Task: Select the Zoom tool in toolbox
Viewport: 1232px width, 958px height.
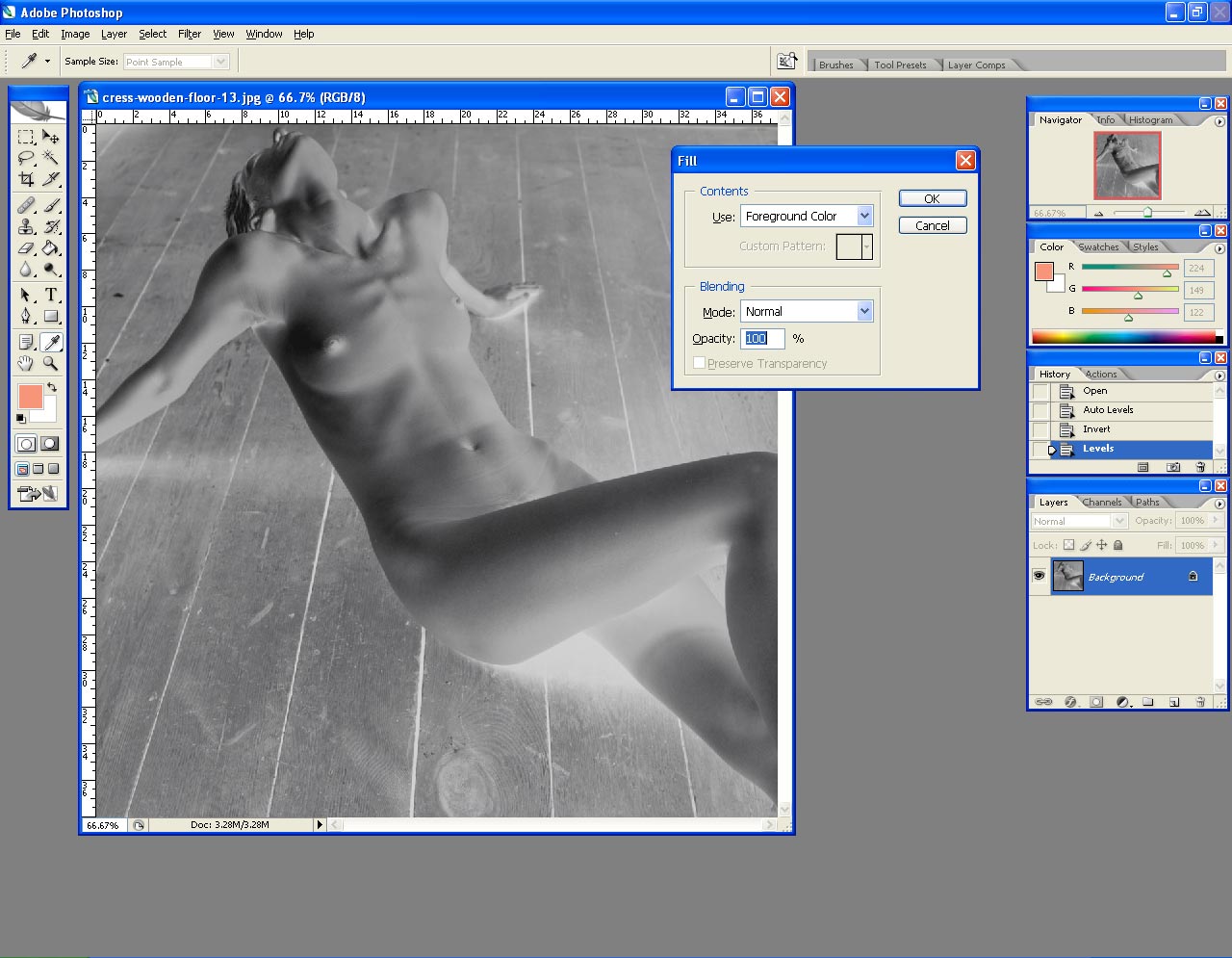Action: (51, 364)
